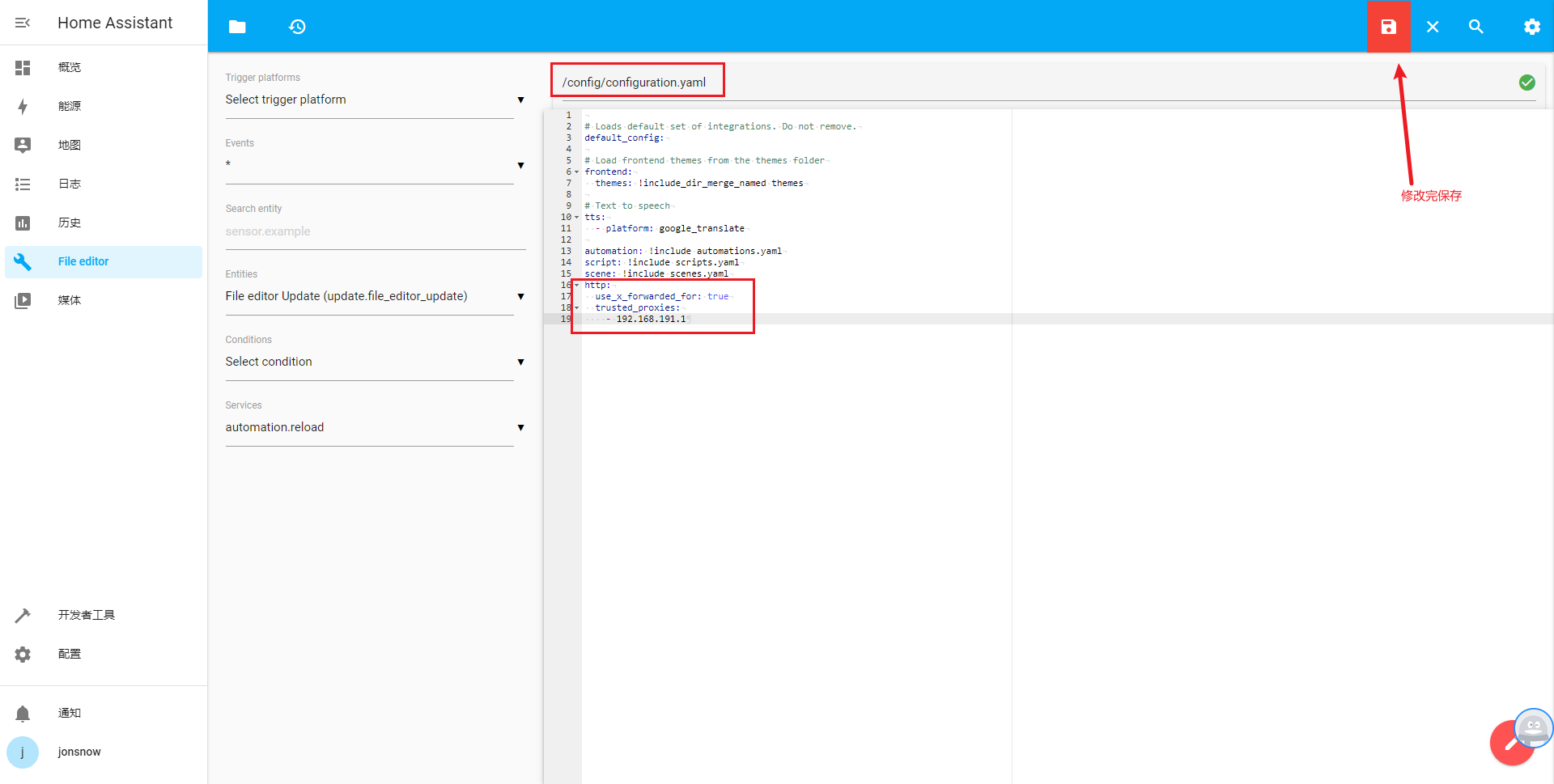Screen dimensions: 1554x784
Task: Open the notifications bell
Action: point(23,713)
